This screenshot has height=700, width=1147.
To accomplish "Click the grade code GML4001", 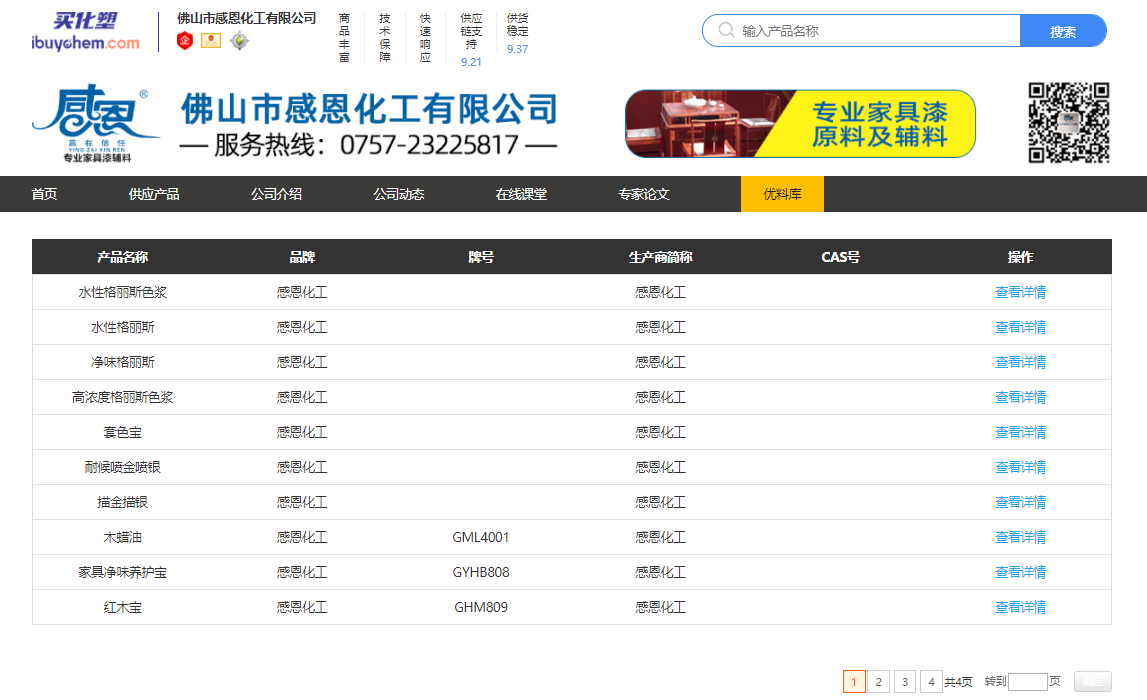I will tap(481, 537).
